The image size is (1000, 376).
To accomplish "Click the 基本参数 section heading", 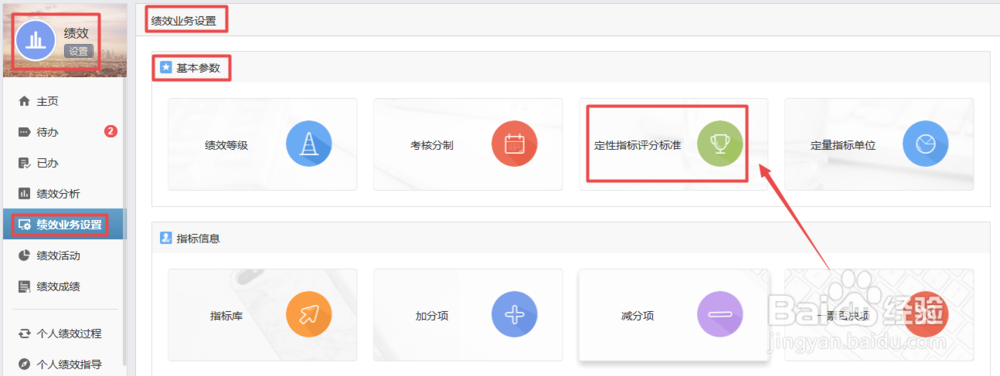I will 198,68.
